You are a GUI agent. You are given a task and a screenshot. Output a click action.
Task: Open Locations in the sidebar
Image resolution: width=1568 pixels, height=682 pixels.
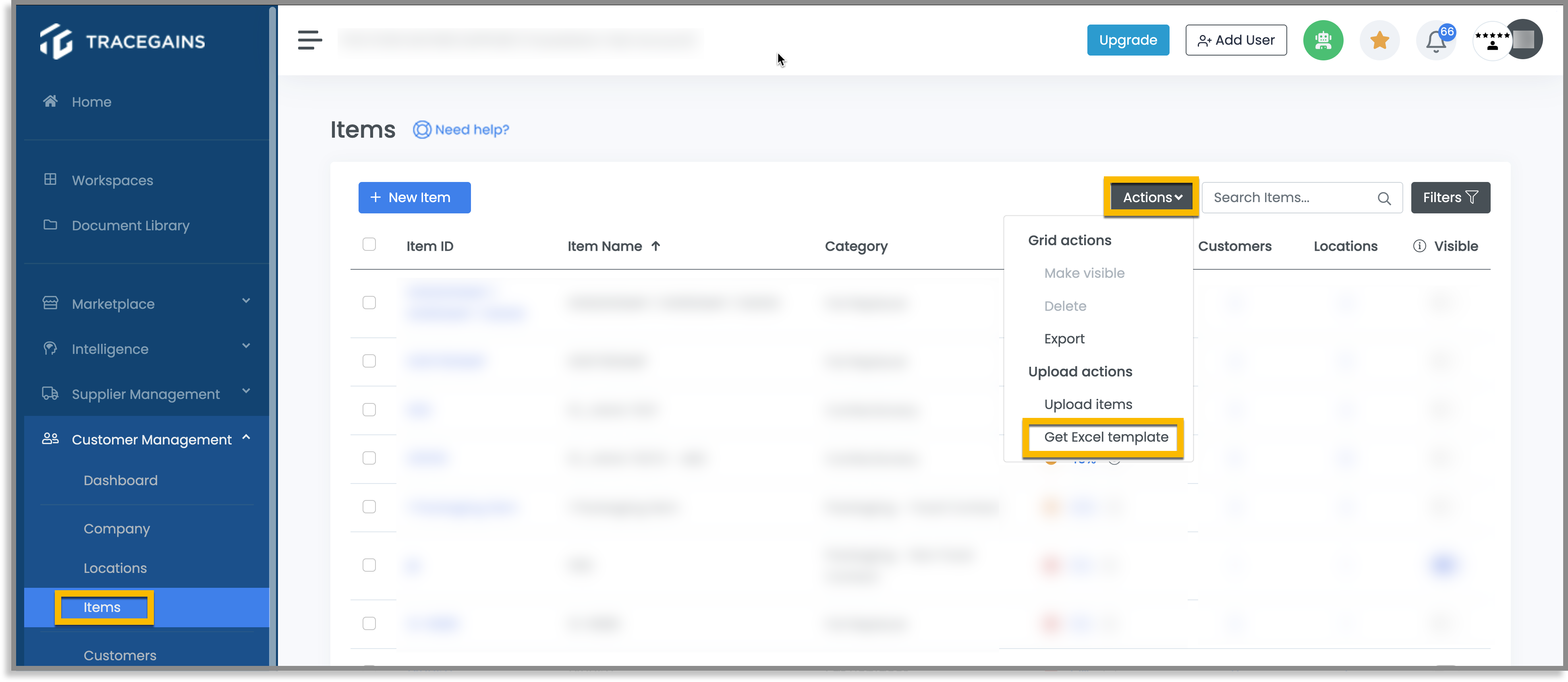(115, 568)
